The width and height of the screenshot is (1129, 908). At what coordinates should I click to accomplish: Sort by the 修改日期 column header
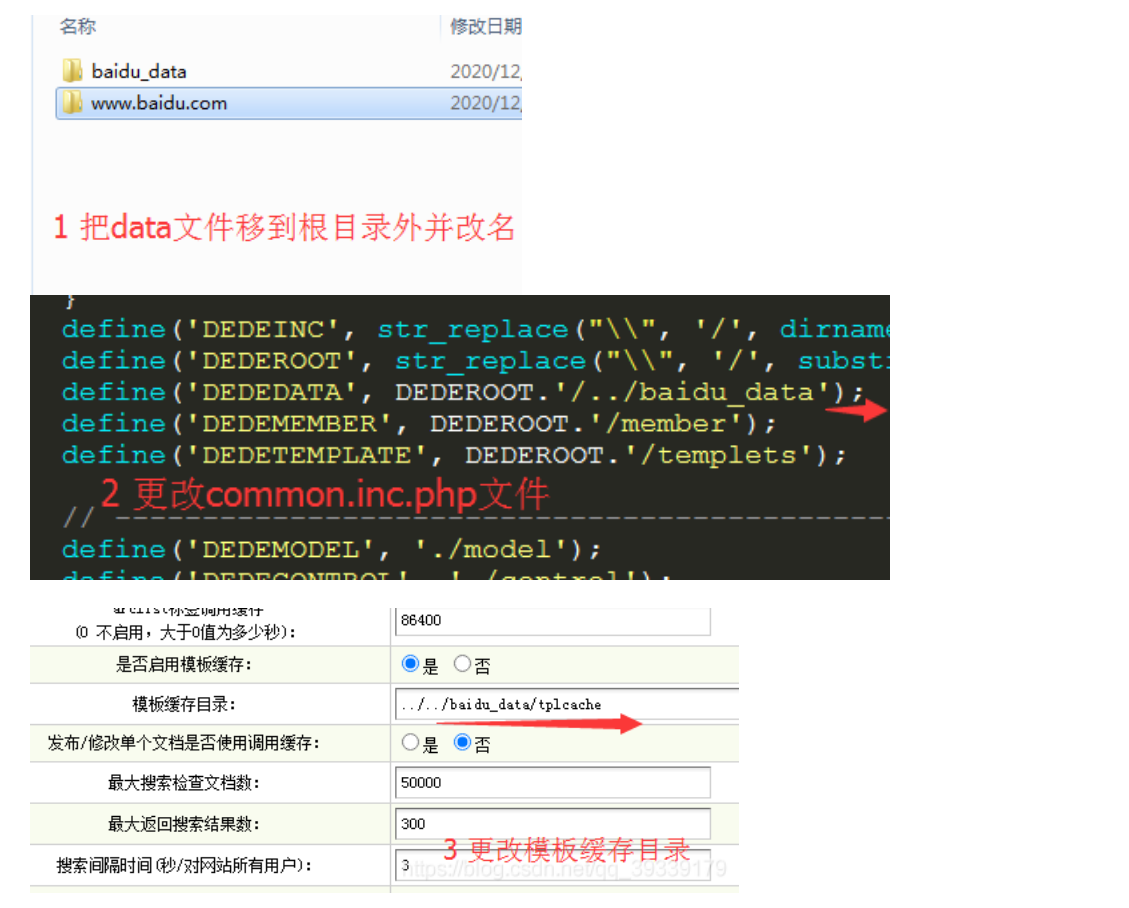click(x=485, y=27)
